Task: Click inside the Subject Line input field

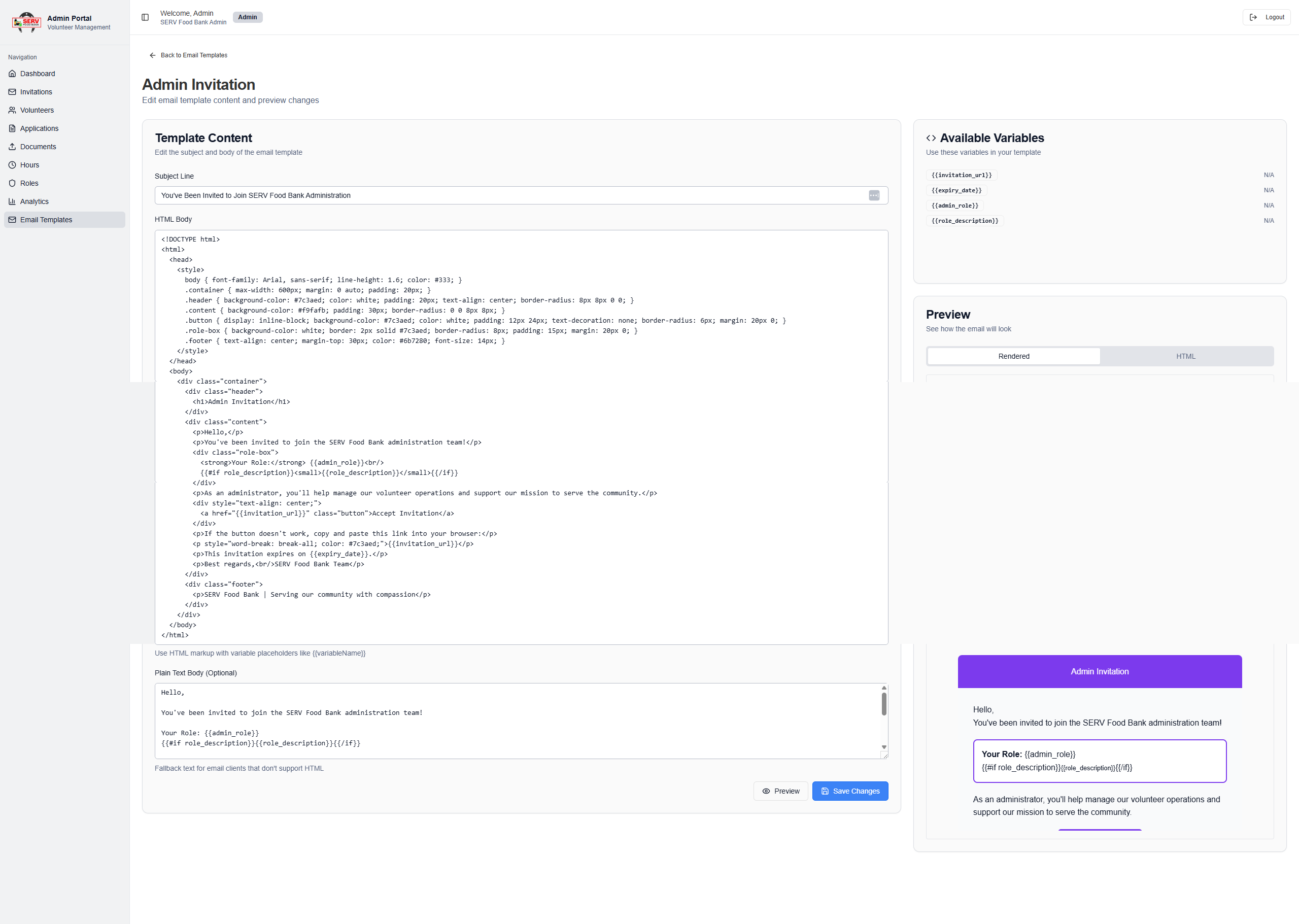Action: (512, 195)
